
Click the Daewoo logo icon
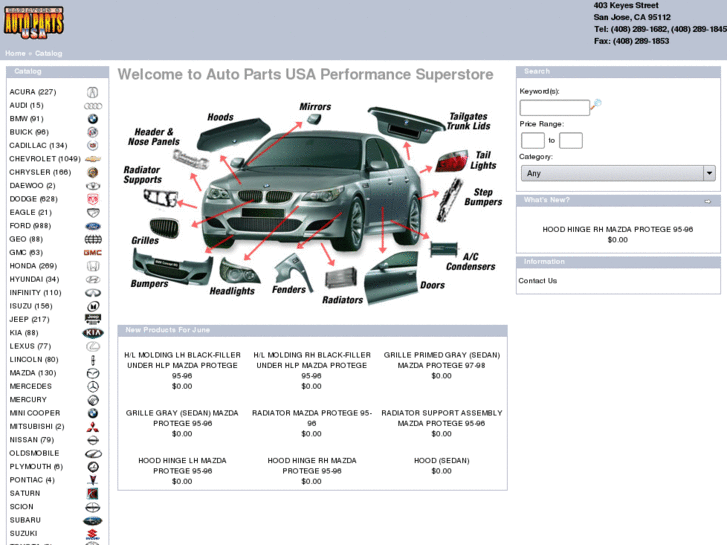pos(93,186)
